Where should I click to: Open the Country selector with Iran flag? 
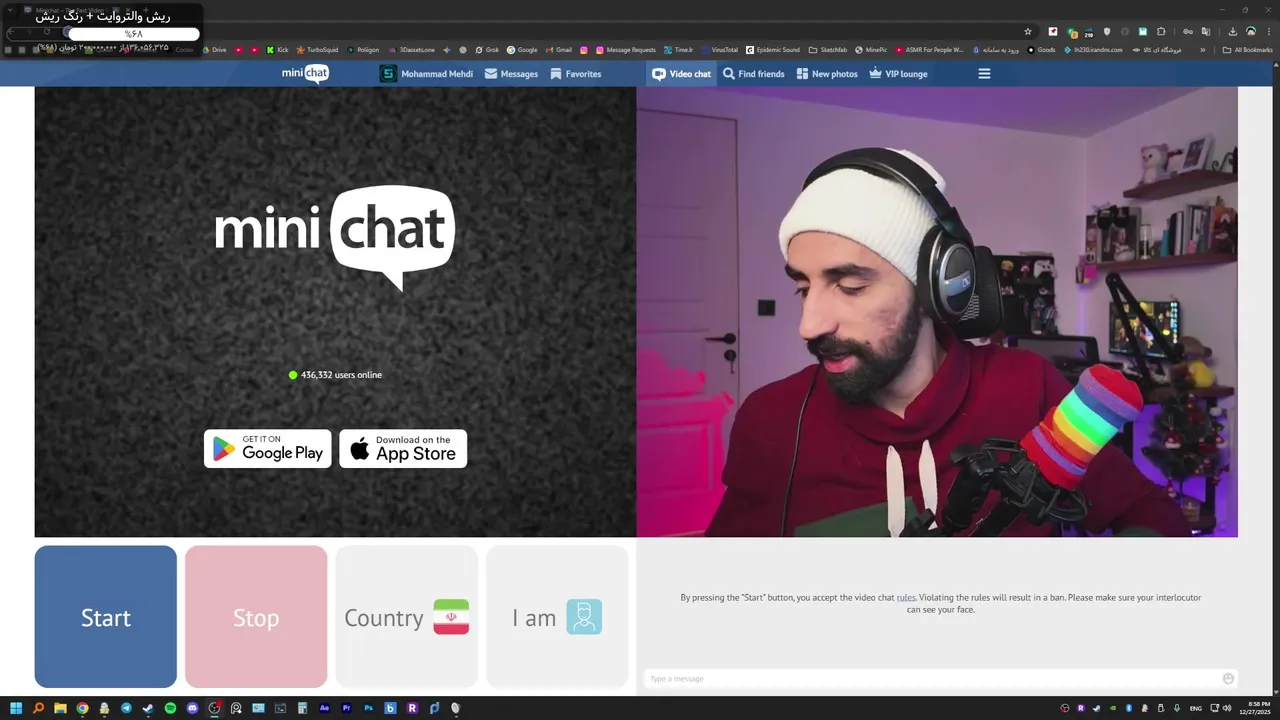pos(406,617)
